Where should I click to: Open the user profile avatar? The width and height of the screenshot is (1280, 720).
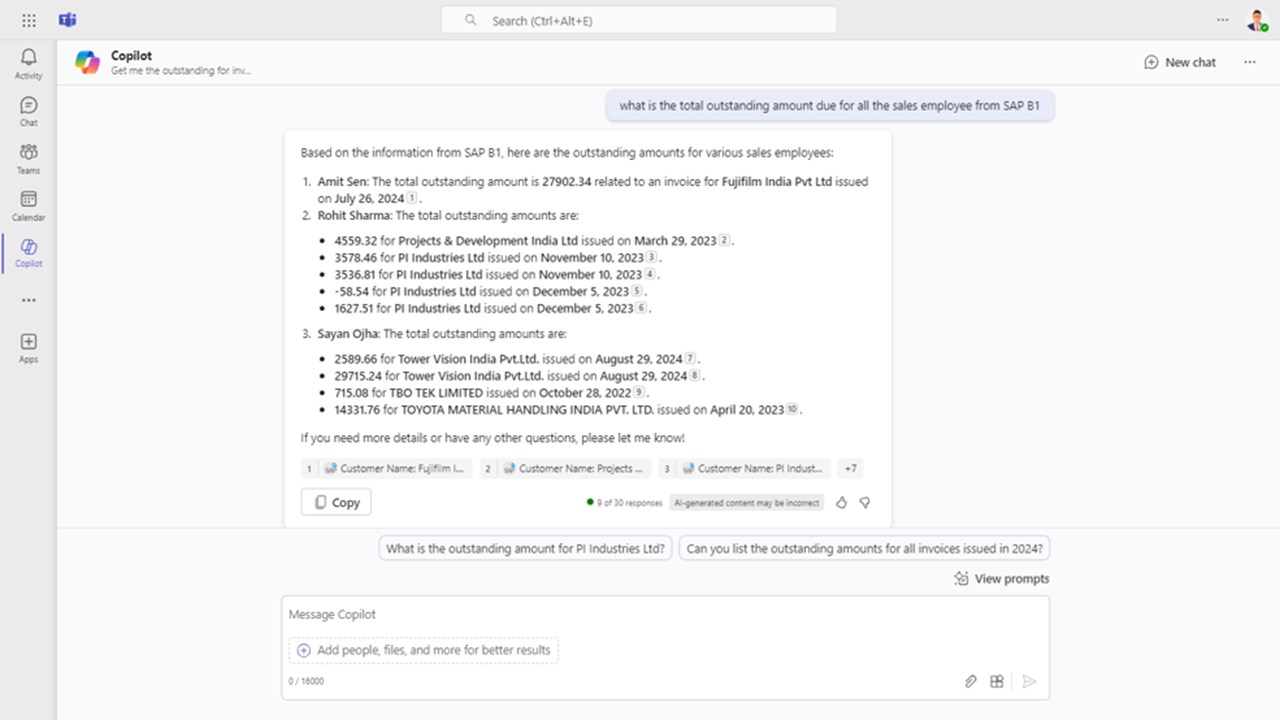coord(1256,20)
